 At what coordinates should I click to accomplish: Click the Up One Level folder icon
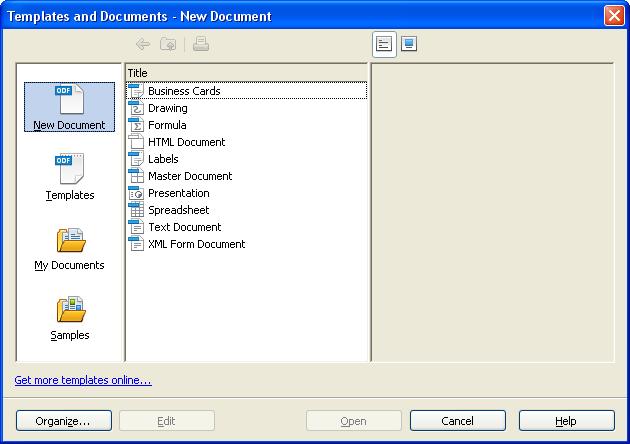[168, 44]
